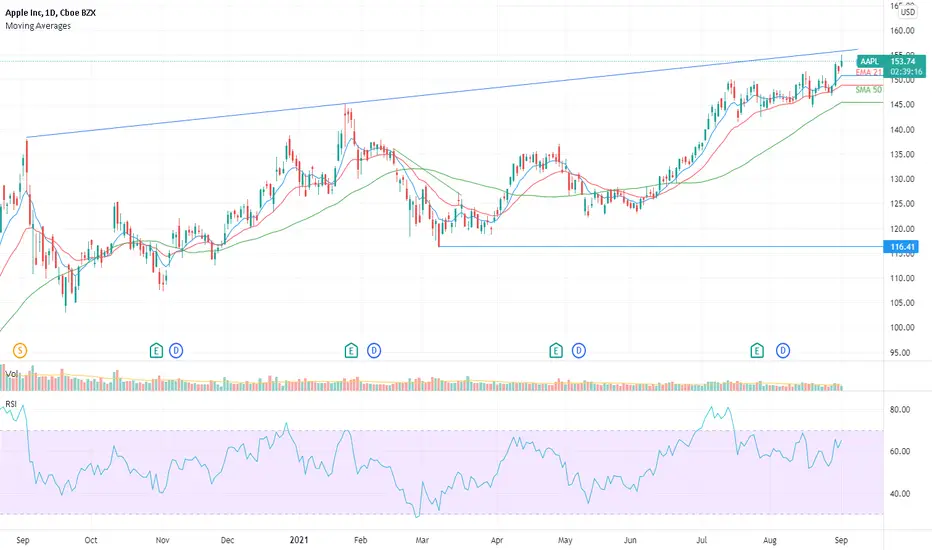Screen dimensions: 932x550
Task: Click the 2021 label on time axis
Action: (299, 540)
